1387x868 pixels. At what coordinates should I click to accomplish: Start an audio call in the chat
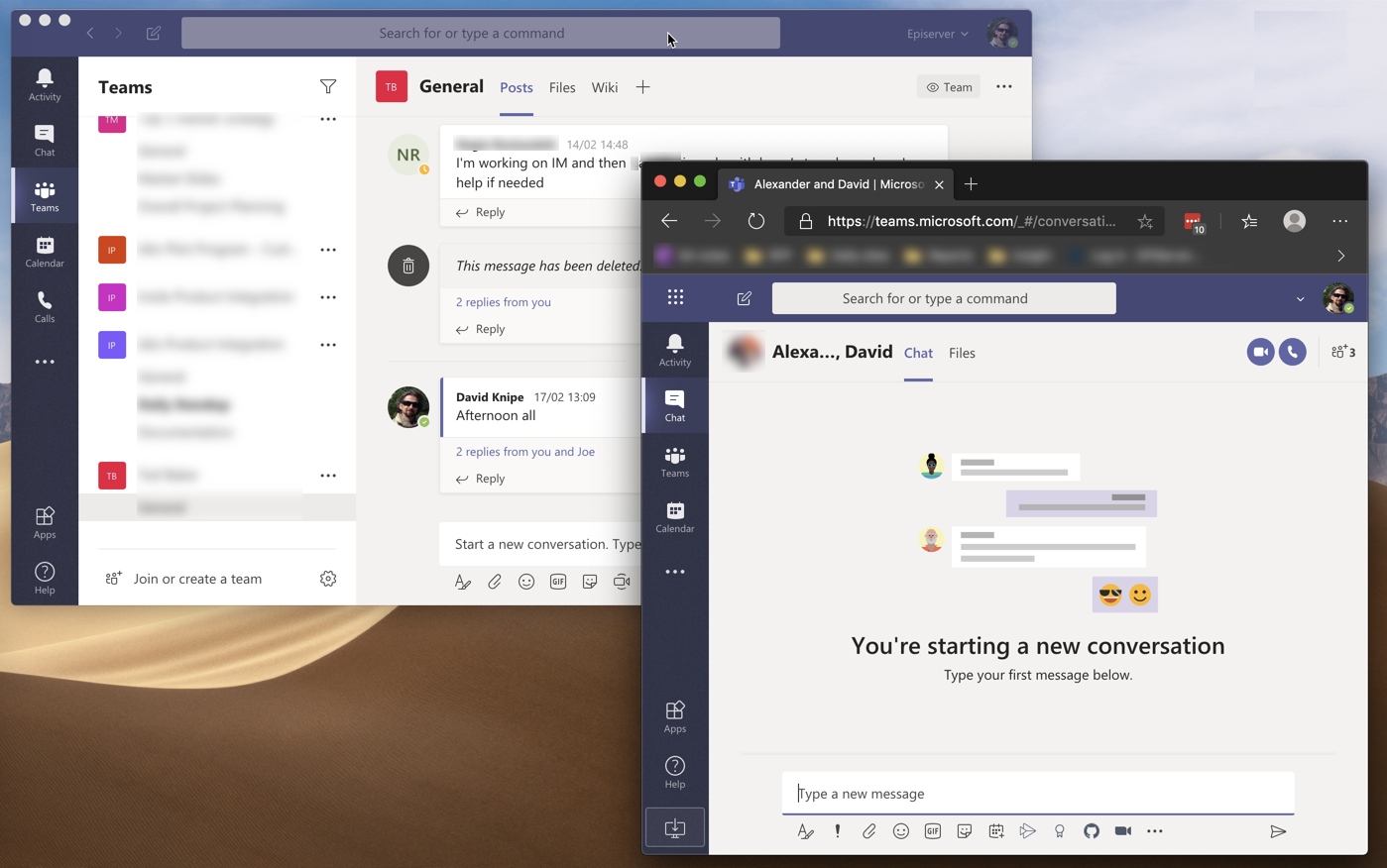coord(1293,352)
